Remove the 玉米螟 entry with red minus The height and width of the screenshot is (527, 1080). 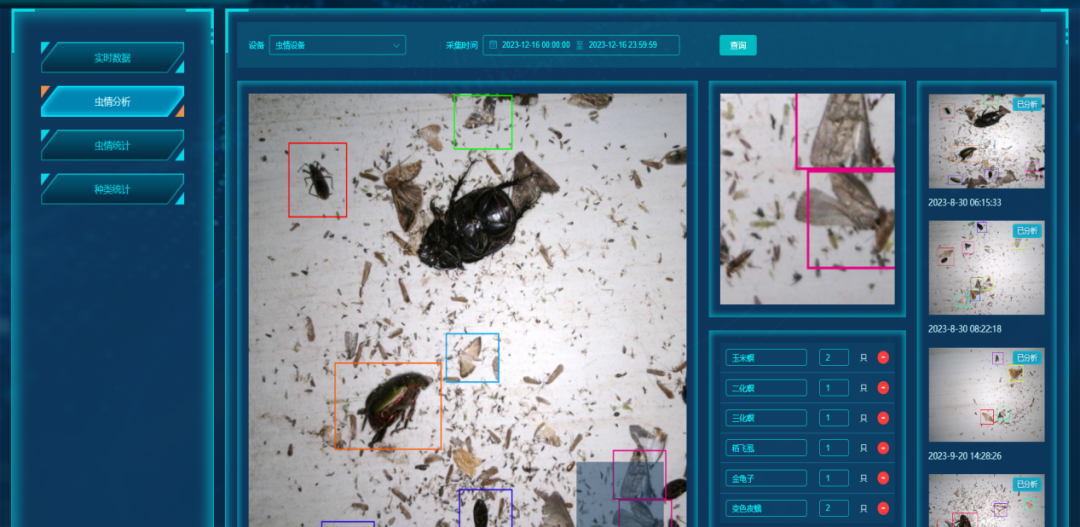pyautogui.click(x=883, y=358)
